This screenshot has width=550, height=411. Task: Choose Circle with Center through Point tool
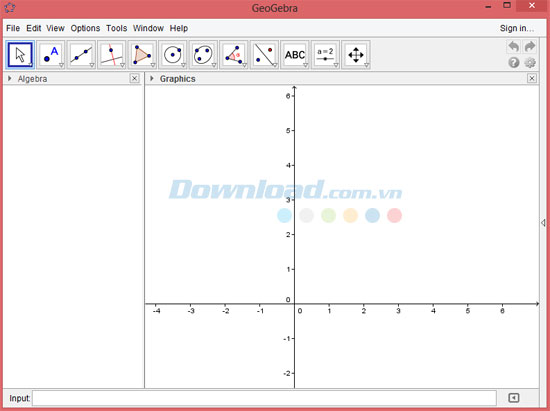[173, 55]
